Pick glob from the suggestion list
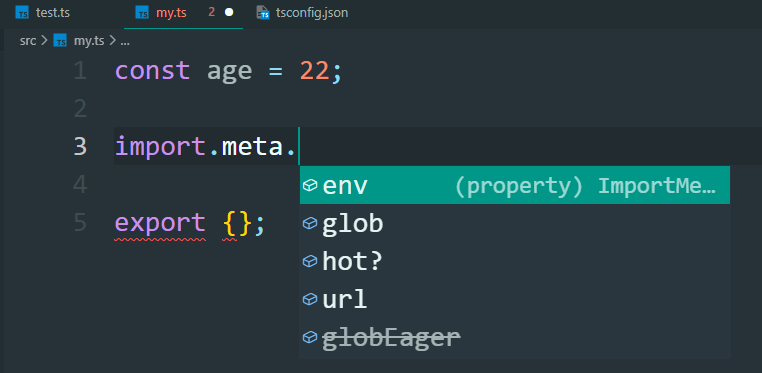Viewport: 762px width, 373px height. tap(515, 223)
